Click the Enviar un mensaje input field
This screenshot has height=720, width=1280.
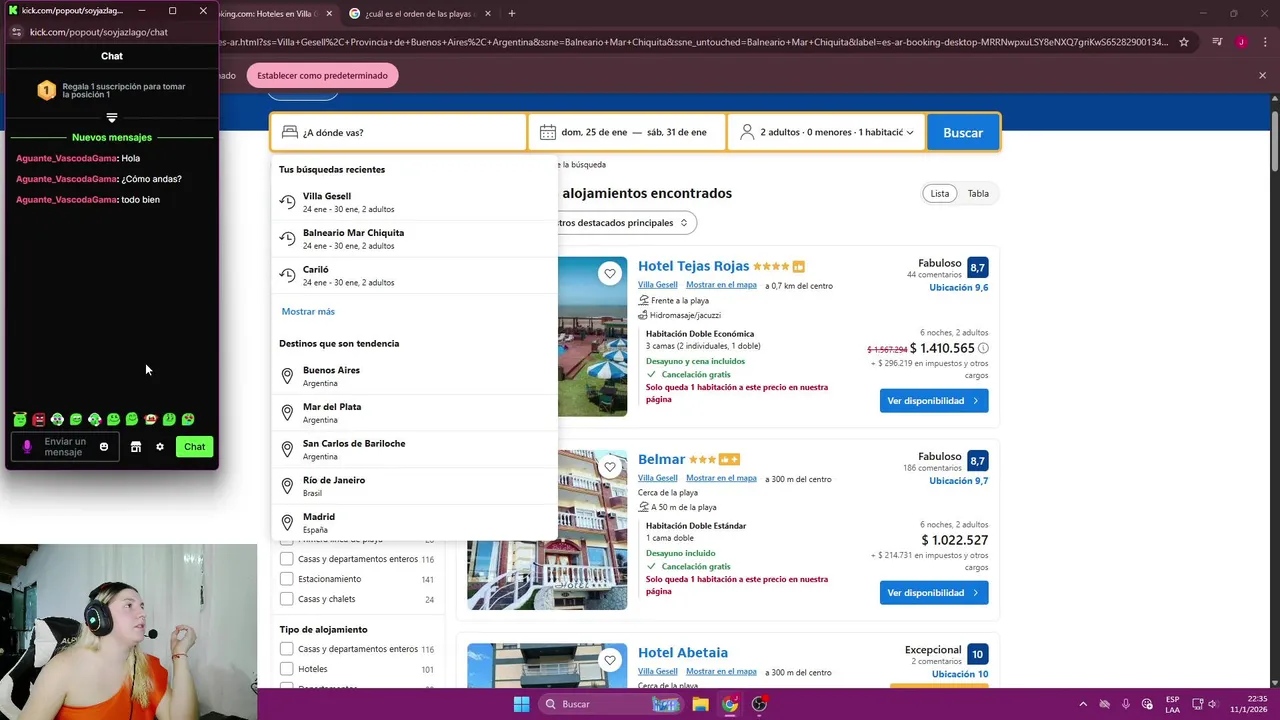(x=65, y=447)
